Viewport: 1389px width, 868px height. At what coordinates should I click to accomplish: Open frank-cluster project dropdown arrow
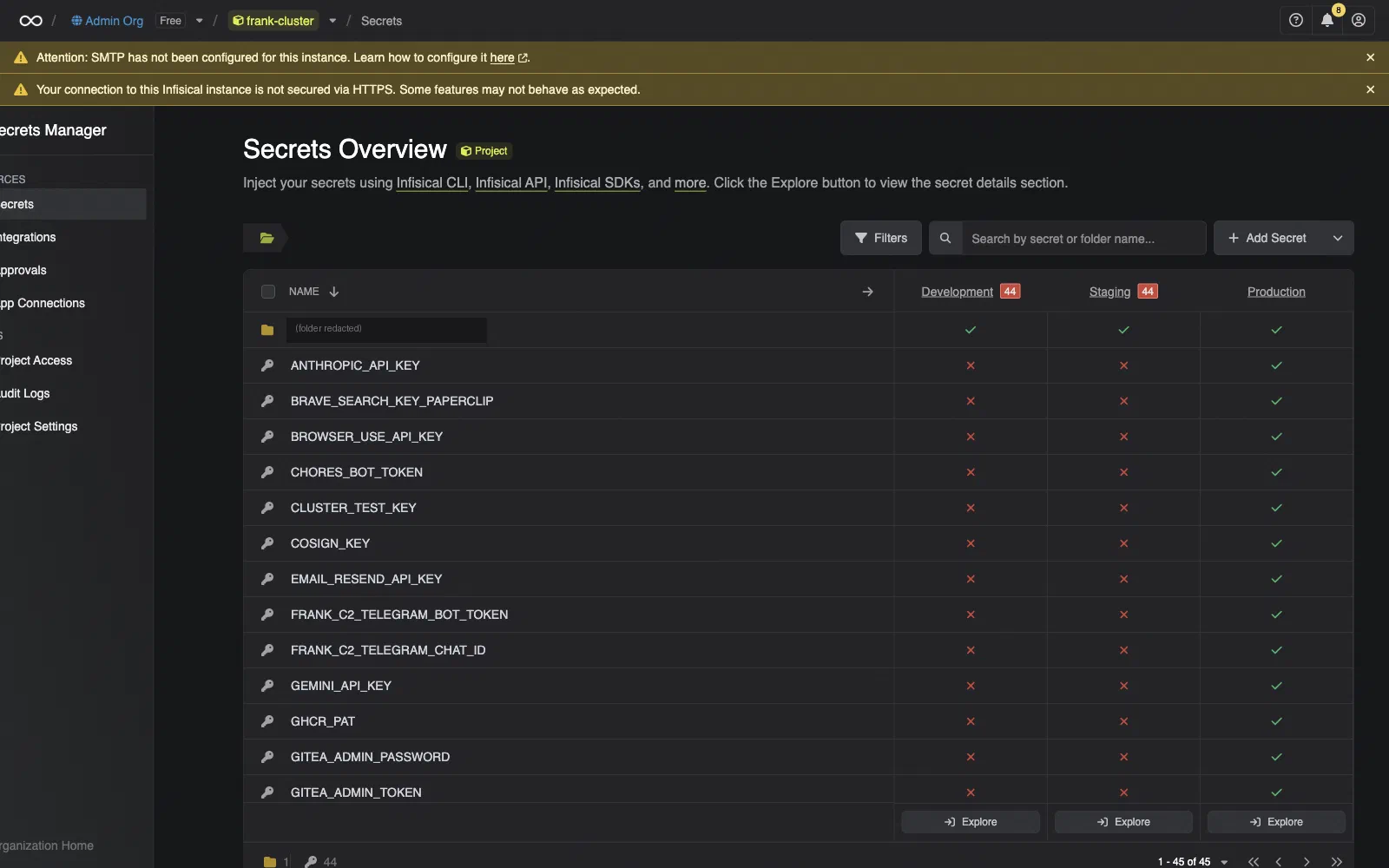pyautogui.click(x=332, y=21)
